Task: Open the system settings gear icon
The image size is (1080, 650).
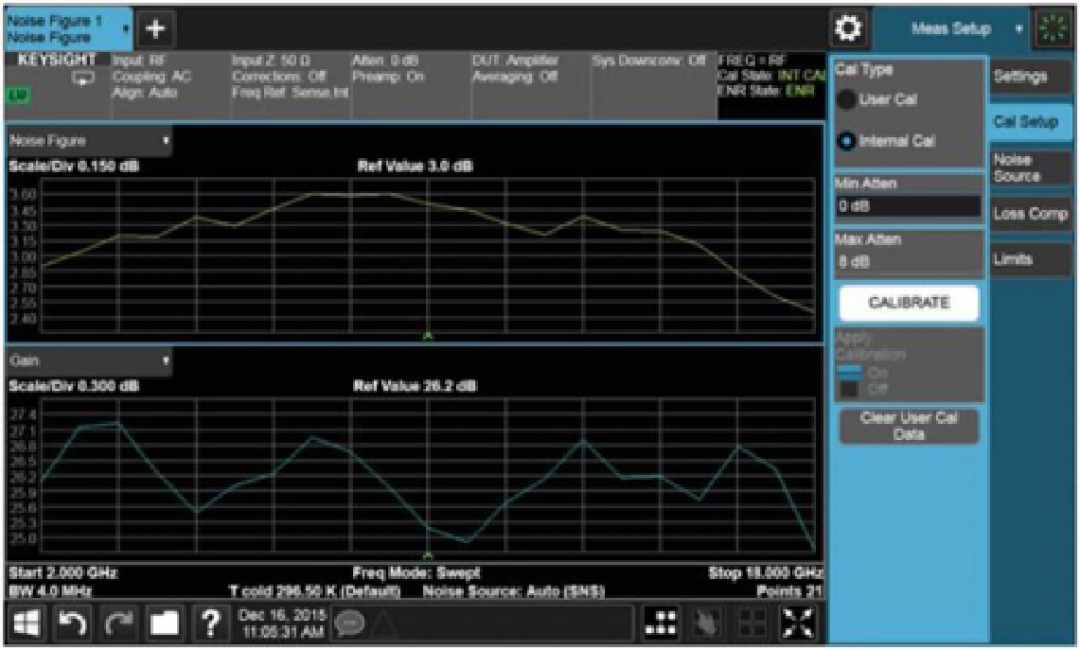Action: click(848, 28)
